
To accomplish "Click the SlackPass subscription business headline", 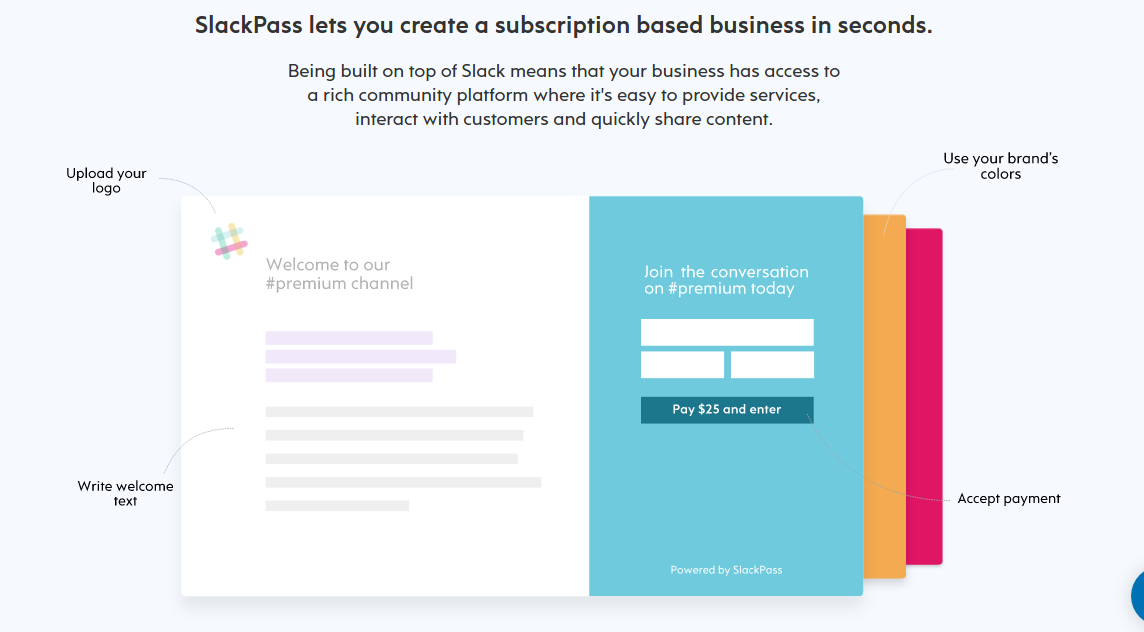I will coord(564,26).
